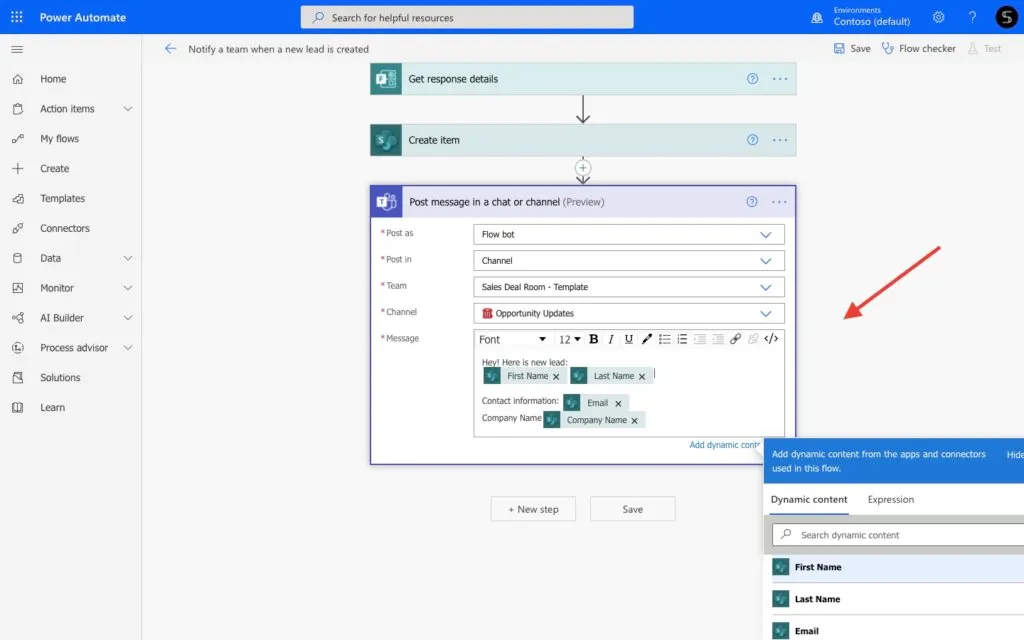Switch to the Dynamic content tab
The width and height of the screenshot is (1024, 640).
click(809, 500)
